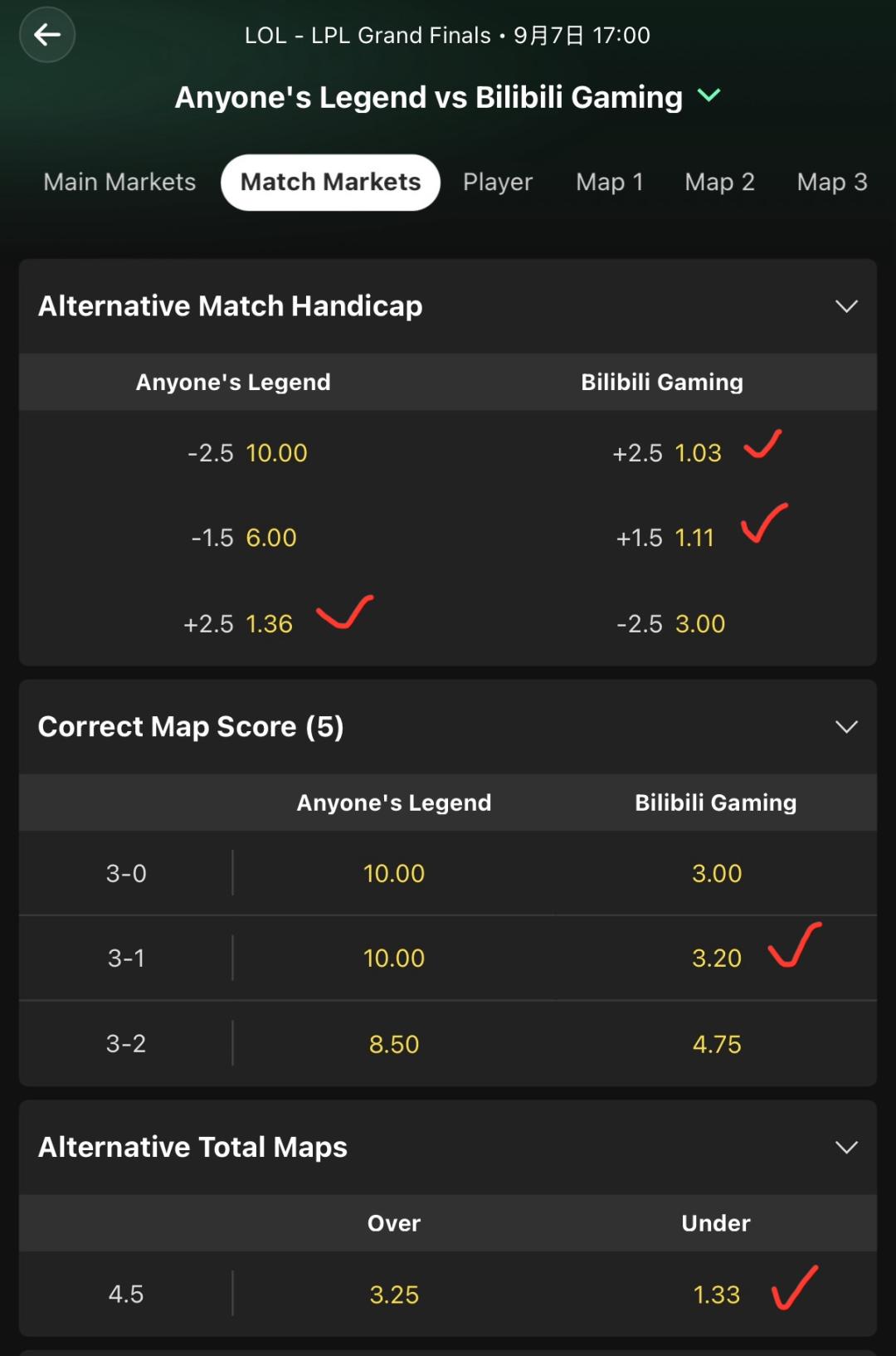This screenshot has width=896, height=1356.
Task: Select Anyone's Legend -2.5 at 10.00
Action: pos(247,453)
